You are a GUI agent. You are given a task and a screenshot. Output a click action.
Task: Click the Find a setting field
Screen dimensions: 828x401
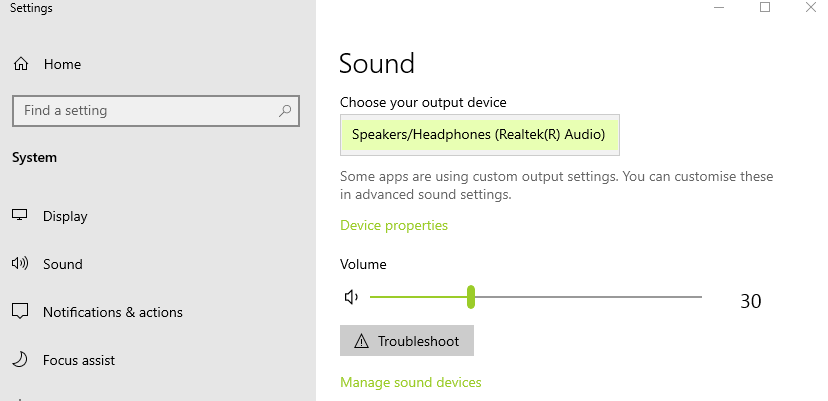156,110
